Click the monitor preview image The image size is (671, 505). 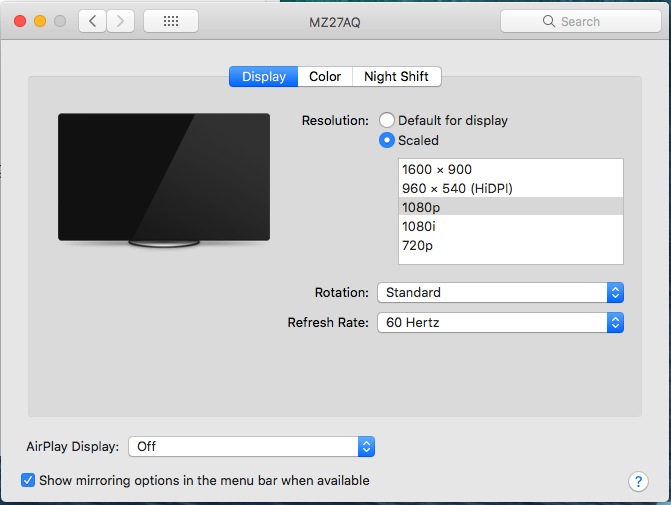[164, 180]
